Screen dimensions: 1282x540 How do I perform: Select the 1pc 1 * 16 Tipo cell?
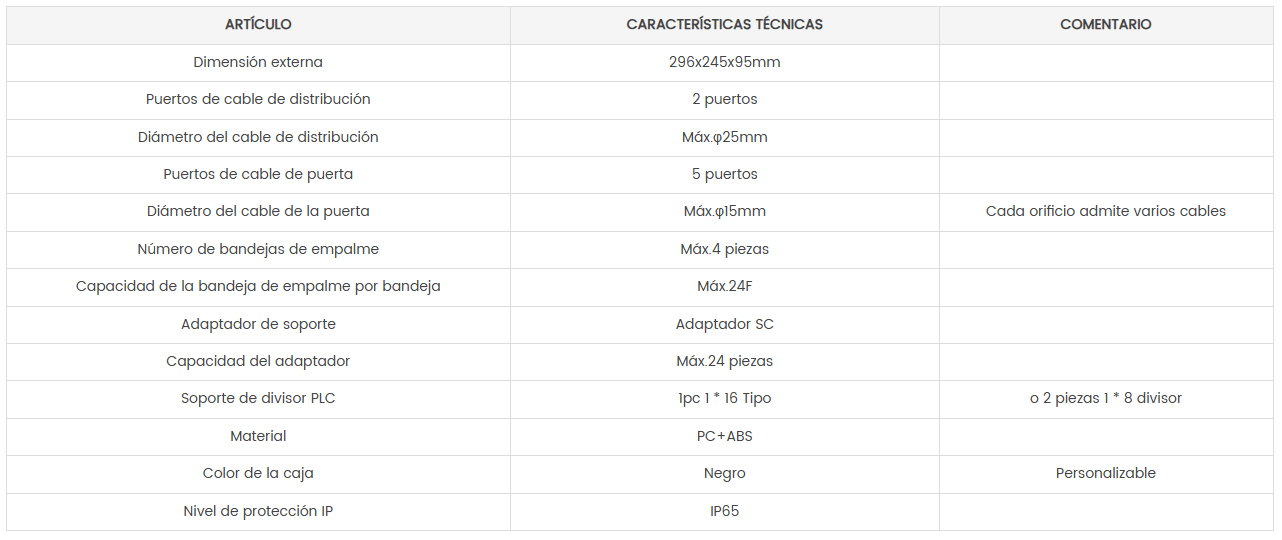point(725,398)
